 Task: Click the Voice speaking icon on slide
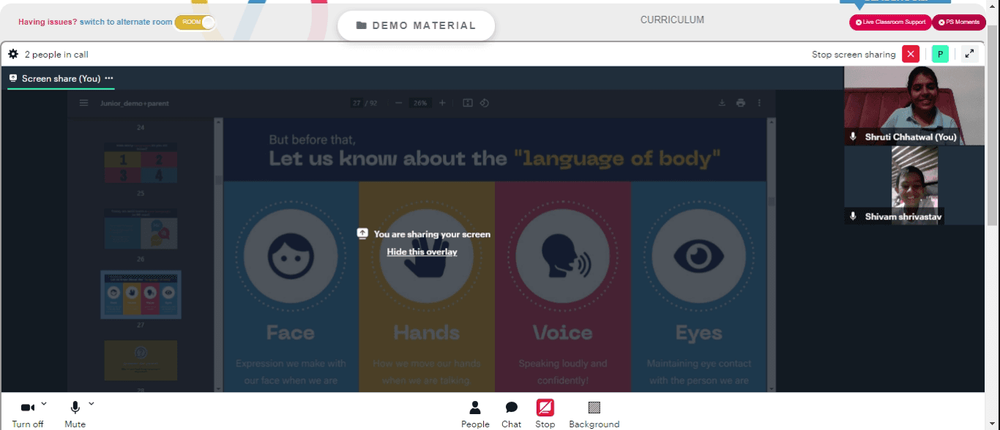pos(562,256)
